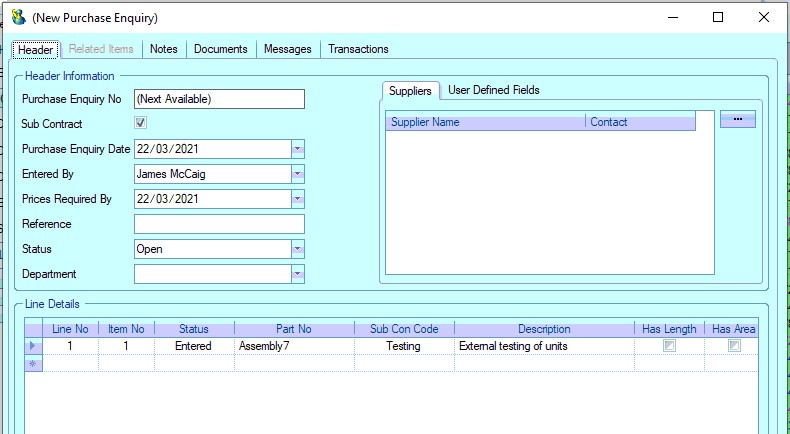Select the User Defined Fields tab
The image size is (790, 434).
493,90
